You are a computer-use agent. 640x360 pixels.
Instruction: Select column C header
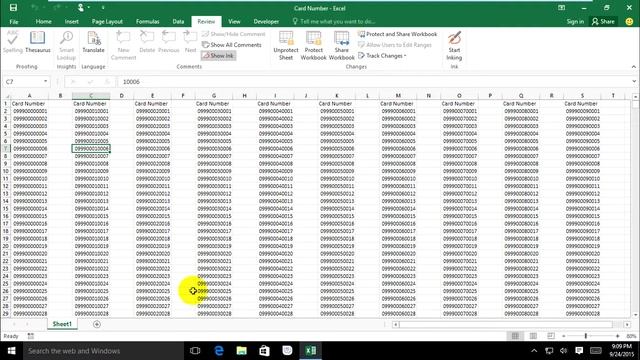tap(91, 96)
